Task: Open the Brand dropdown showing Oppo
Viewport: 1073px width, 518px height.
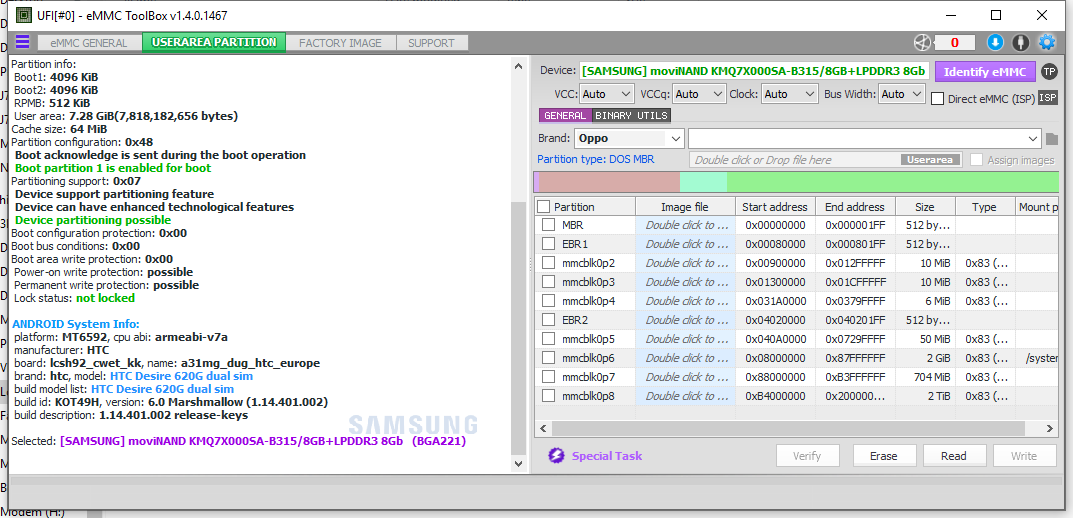Action: 629,138
